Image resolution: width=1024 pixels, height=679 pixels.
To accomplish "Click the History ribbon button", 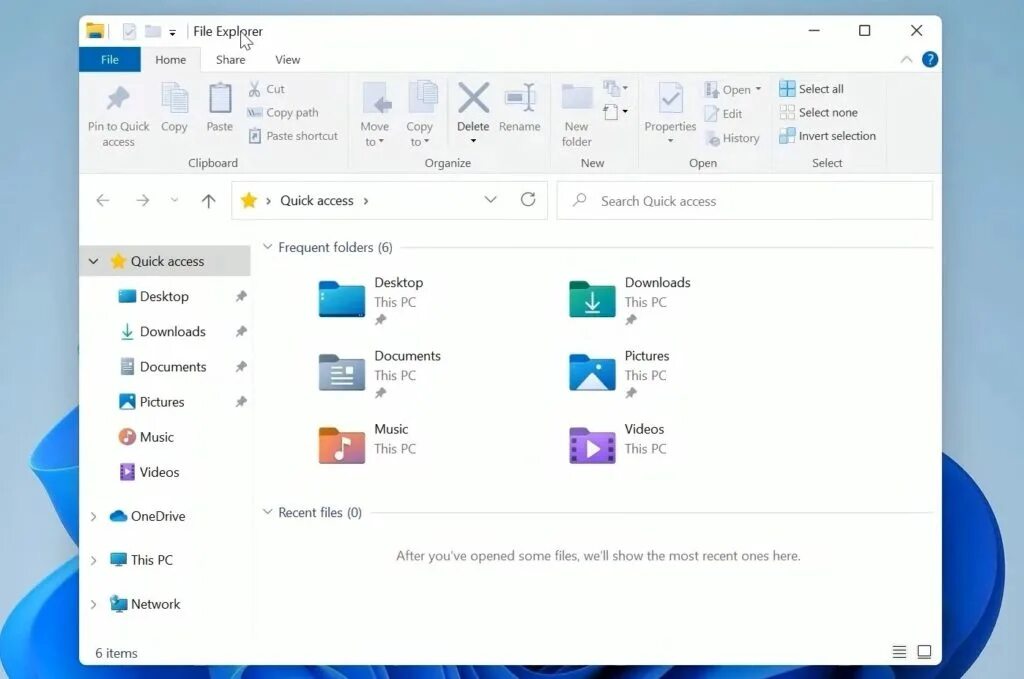I will coord(732,138).
